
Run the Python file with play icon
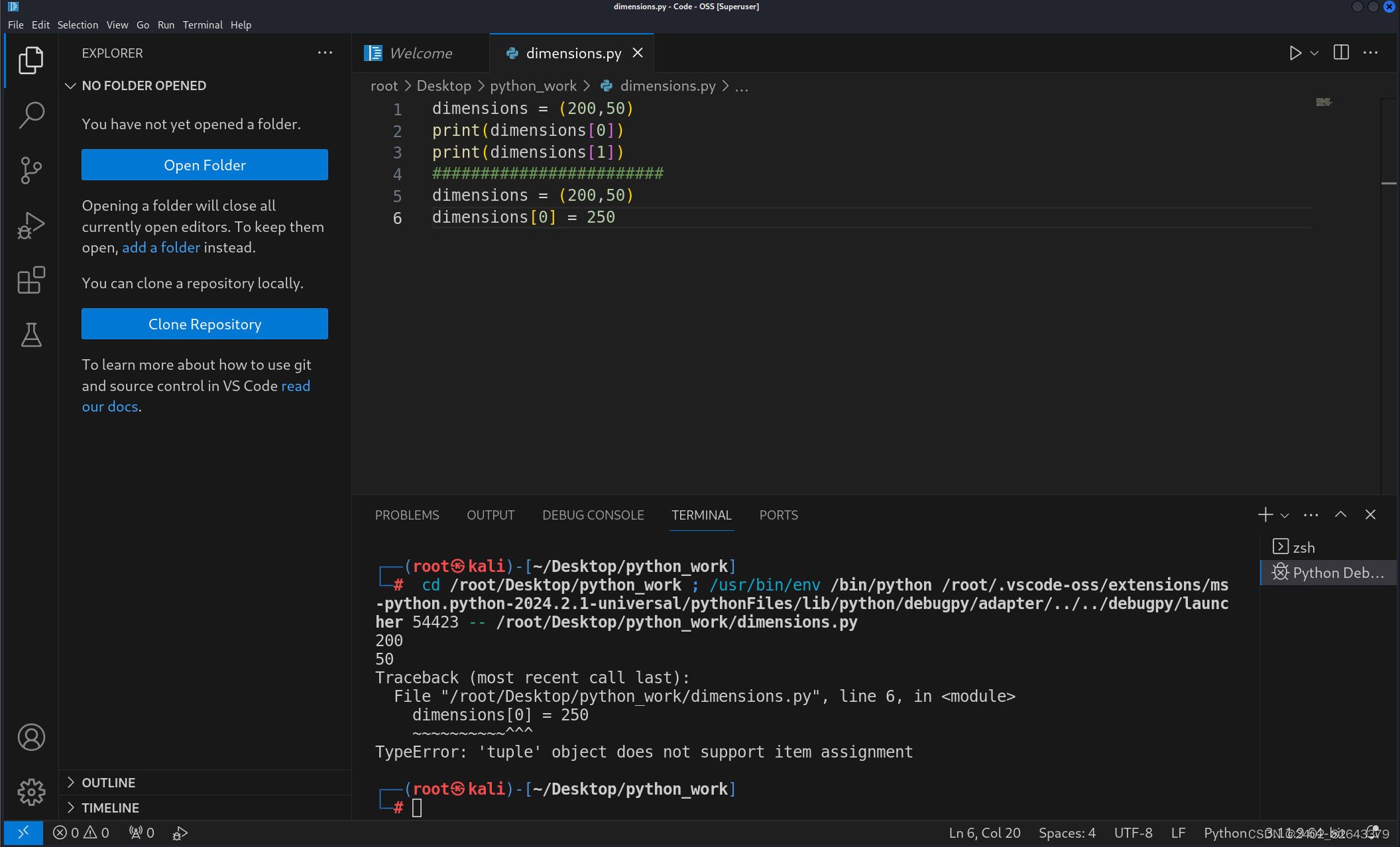coord(1295,53)
